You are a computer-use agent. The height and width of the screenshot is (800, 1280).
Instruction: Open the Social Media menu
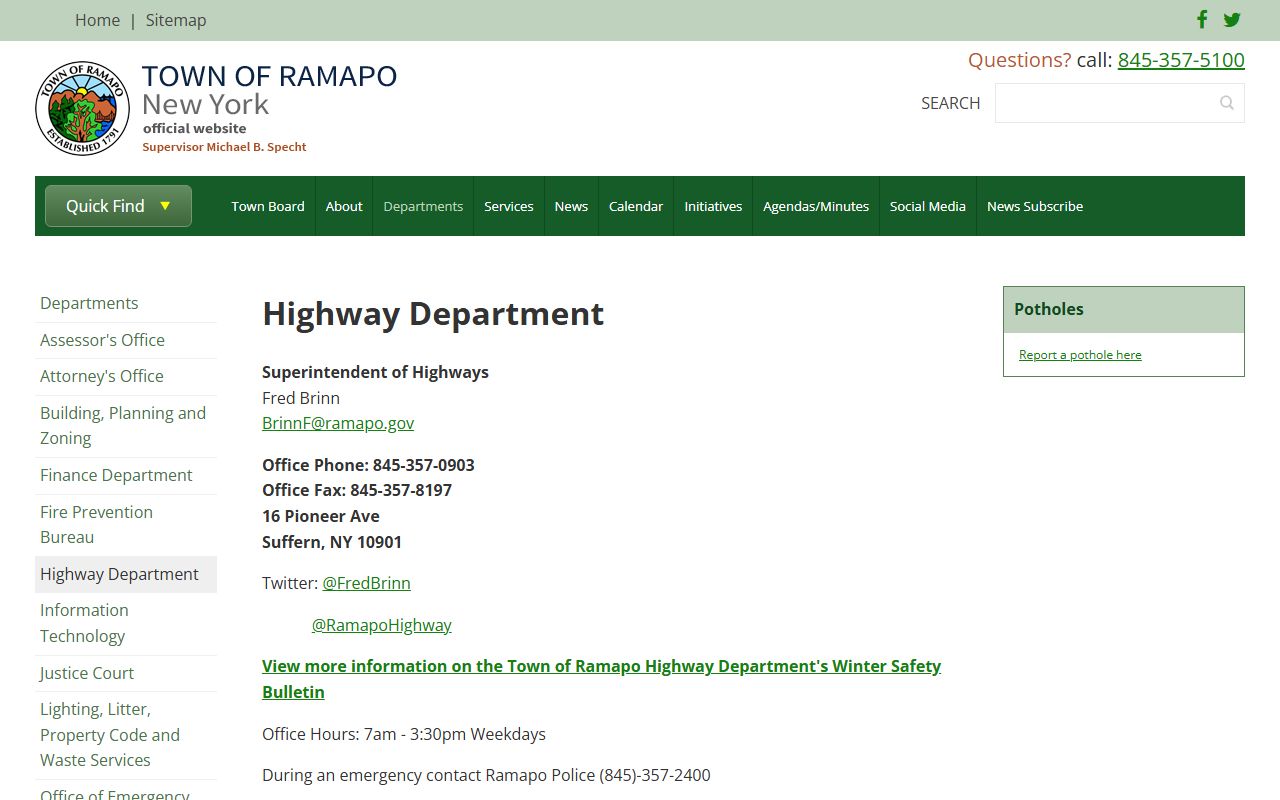[x=928, y=206]
